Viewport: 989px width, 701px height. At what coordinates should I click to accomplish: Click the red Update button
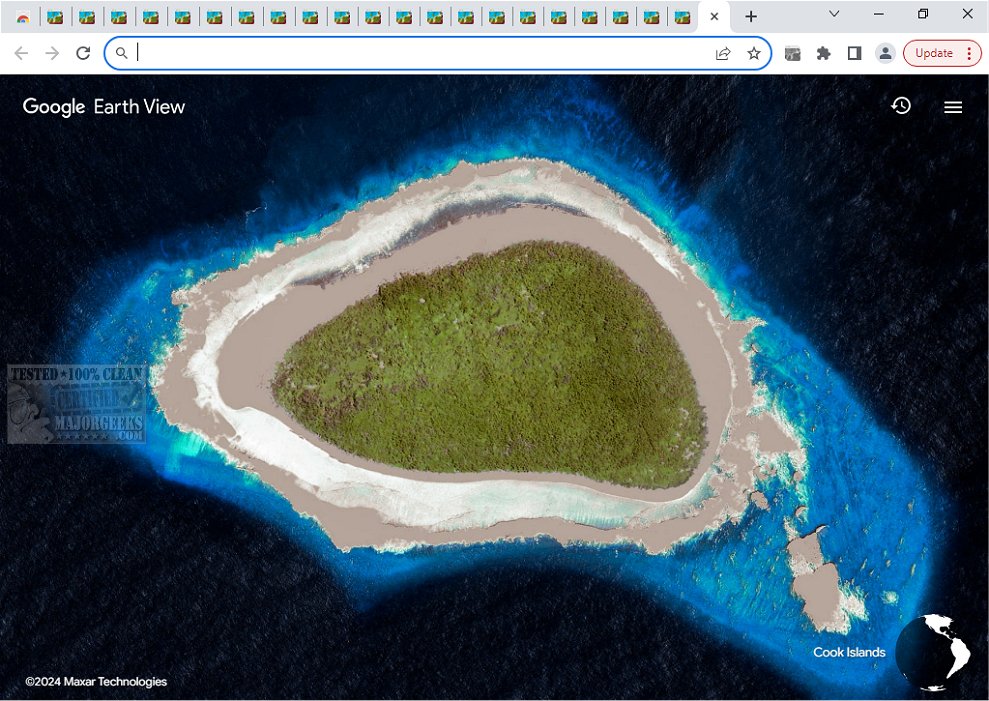933,54
